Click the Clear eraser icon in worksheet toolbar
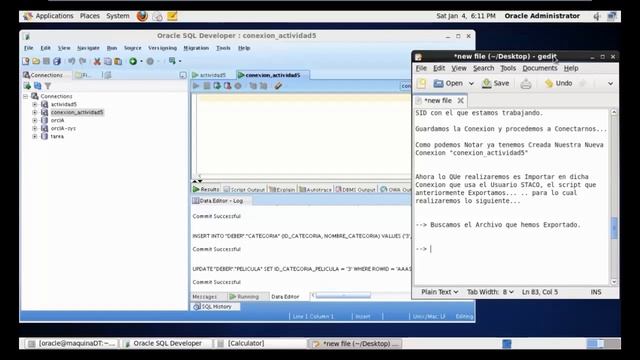Image resolution: width=640 pixels, height=360 pixels. [278, 86]
